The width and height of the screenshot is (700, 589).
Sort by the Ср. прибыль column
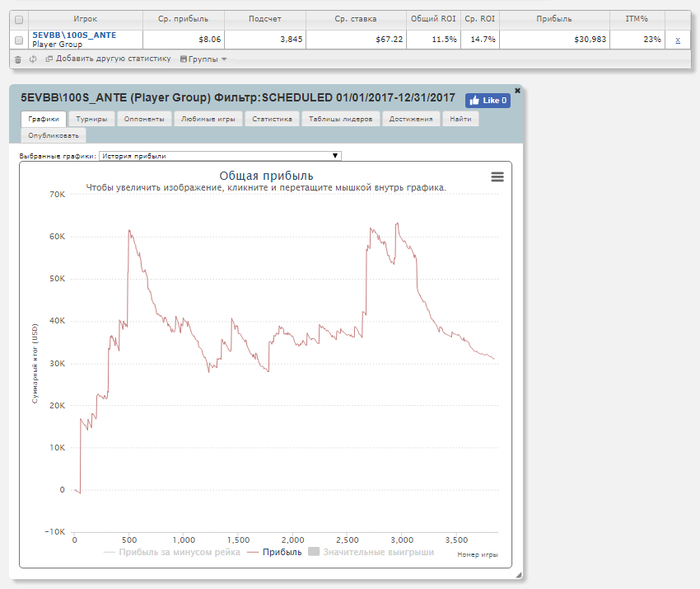pyautogui.click(x=183, y=19)
